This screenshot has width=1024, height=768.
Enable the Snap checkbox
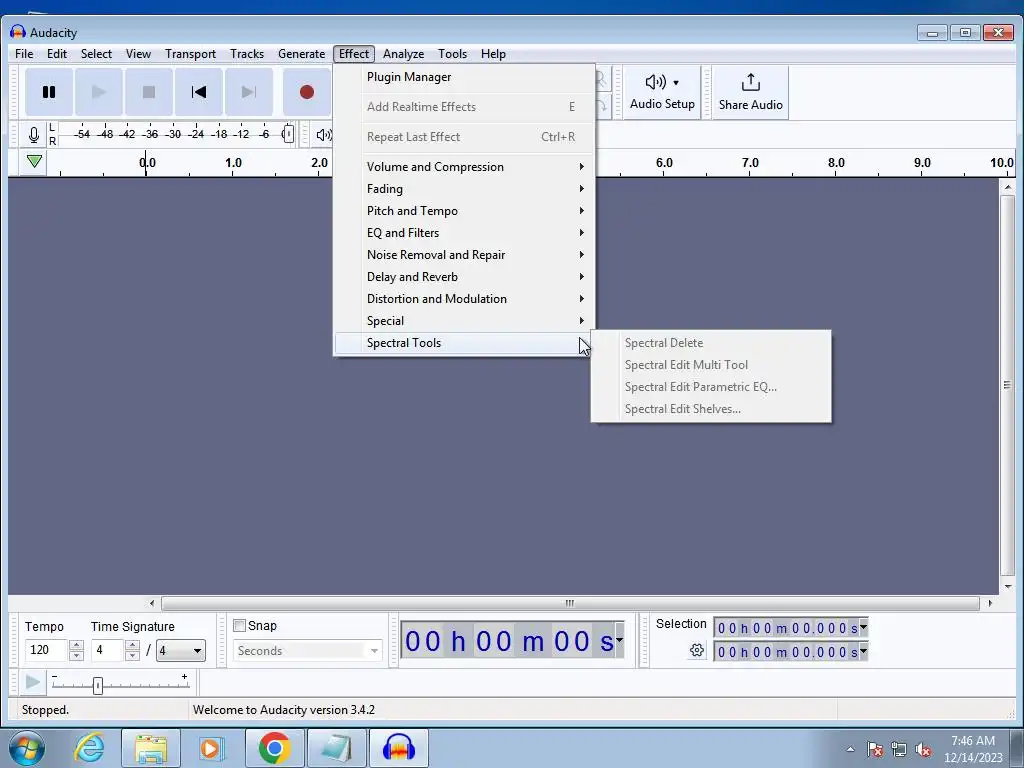coord(240,626)
